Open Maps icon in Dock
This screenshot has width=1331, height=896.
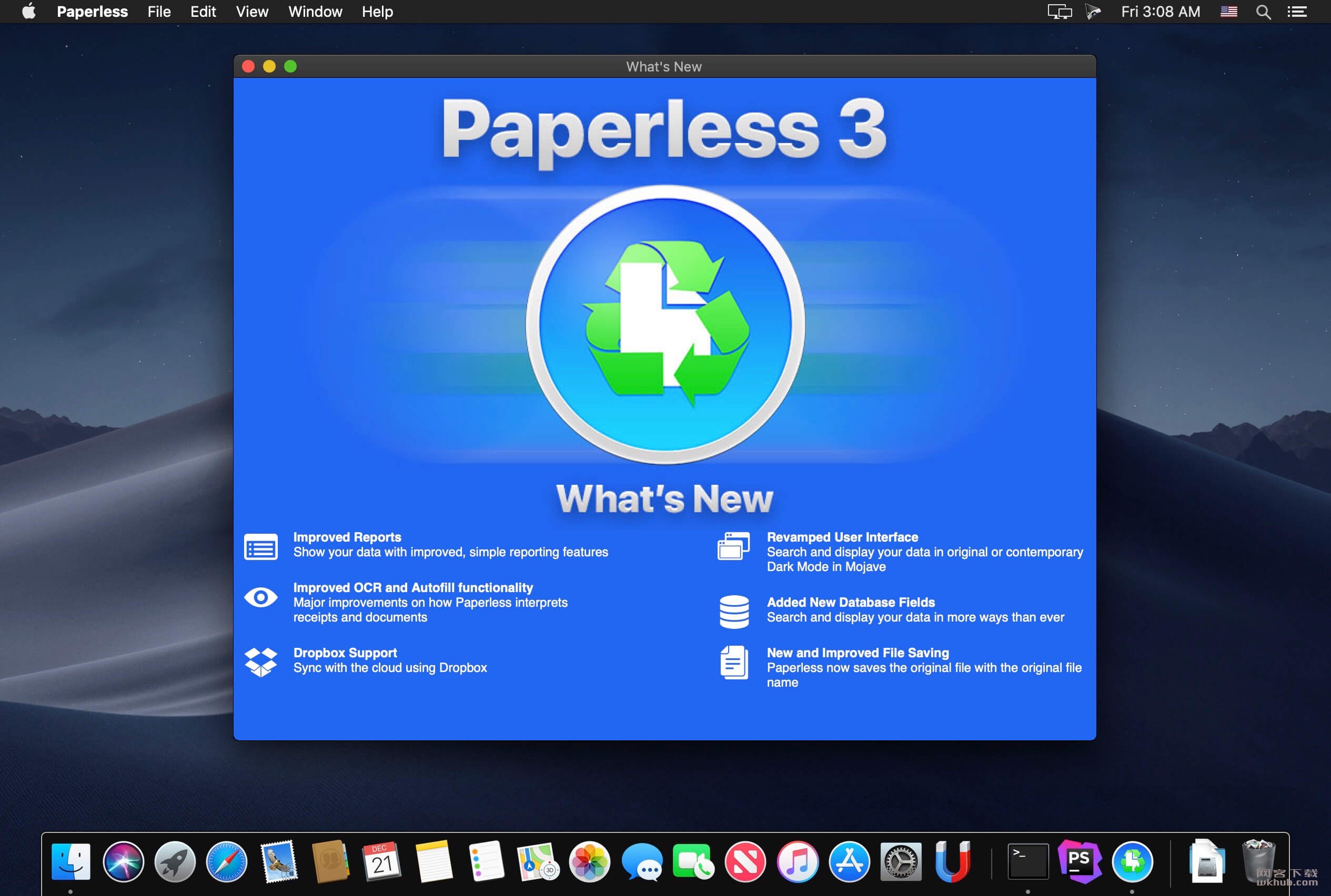(538, 861)
